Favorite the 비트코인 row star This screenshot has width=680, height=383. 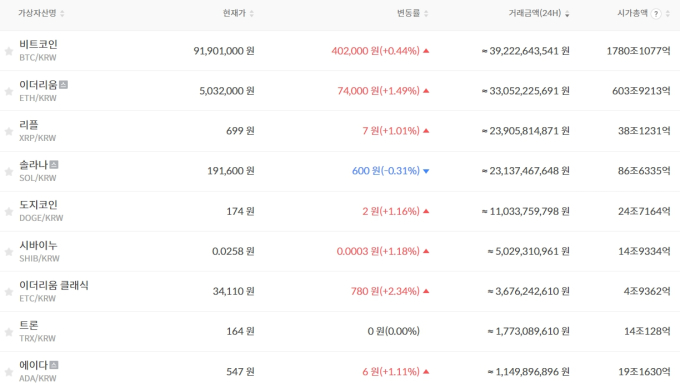coord(9,52)
